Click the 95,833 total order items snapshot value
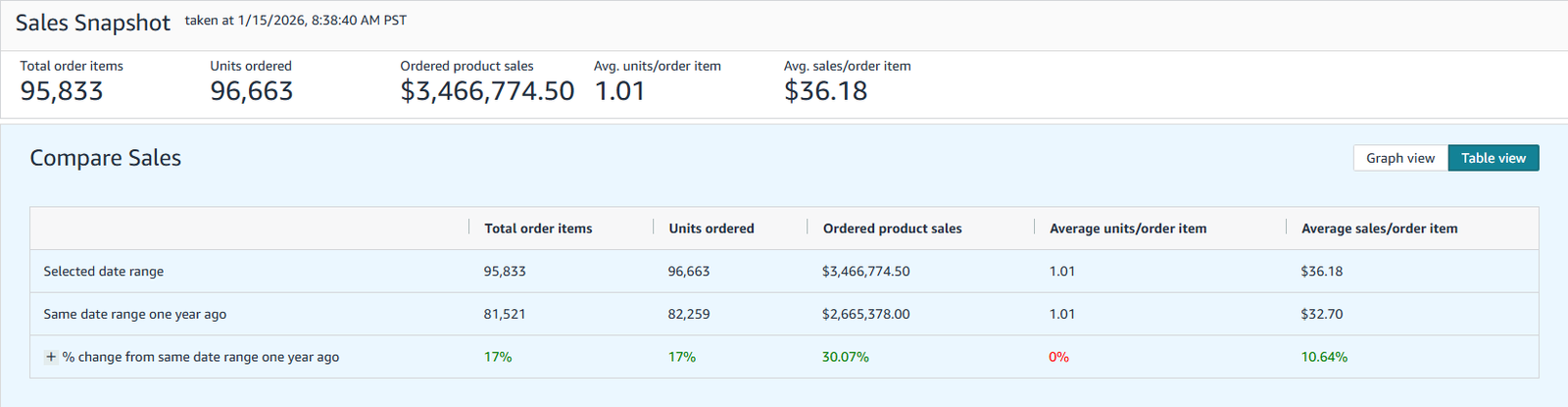 (x=62, y=91)
